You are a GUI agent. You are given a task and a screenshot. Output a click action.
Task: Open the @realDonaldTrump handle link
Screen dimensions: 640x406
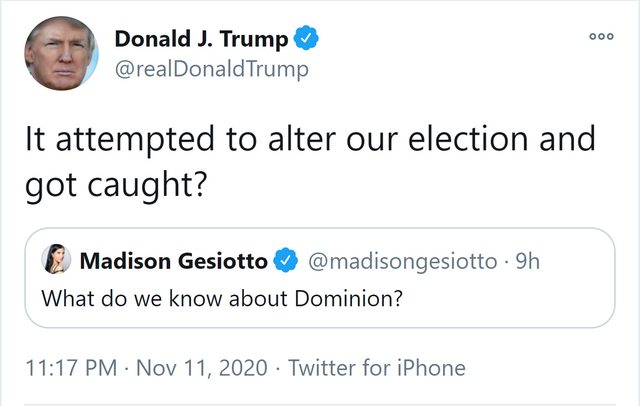pyautogui.click(x=212, y=69)
